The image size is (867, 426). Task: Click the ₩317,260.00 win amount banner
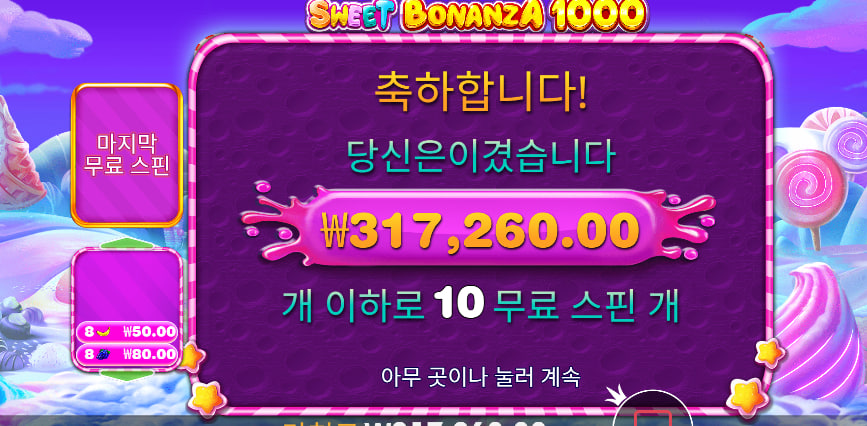(x=480, y=228)
